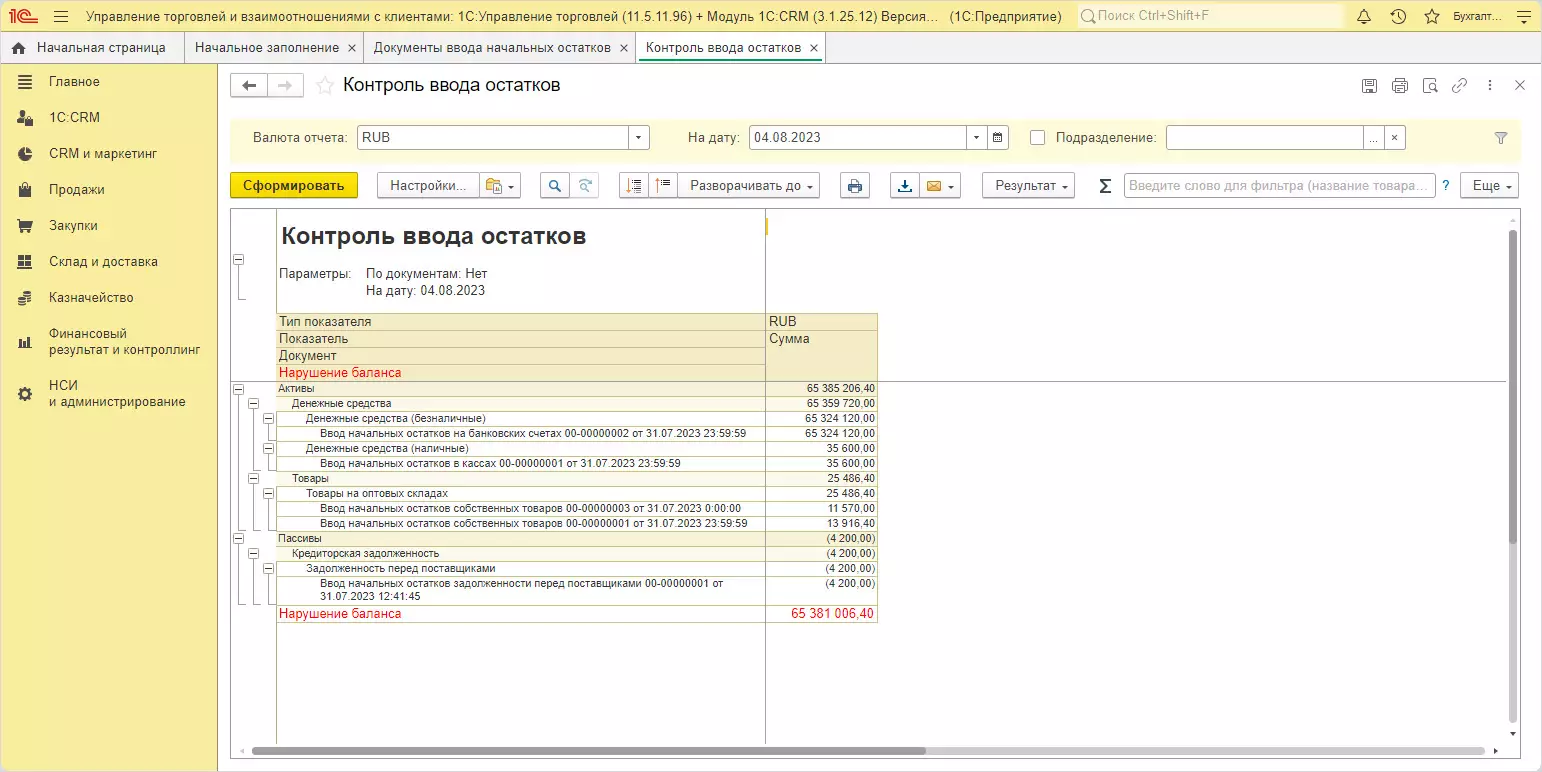The image size is (1542, 772).
Task: Open the Разворачивать до dropdown
Action: [748, 186]
